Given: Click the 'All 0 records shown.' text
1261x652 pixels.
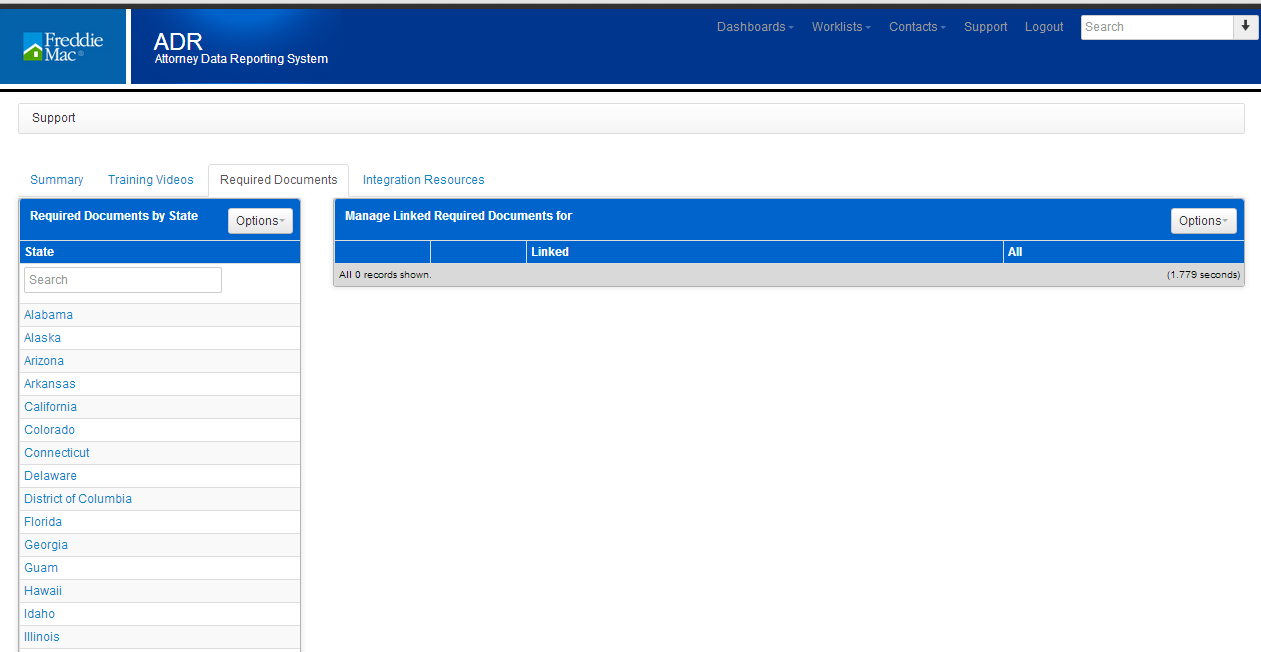Looking at the screenshot, I should tap(385, 275).
